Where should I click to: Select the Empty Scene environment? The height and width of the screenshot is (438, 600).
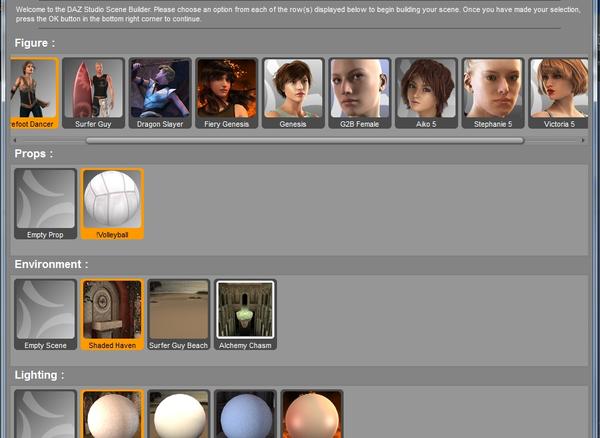click(x=46, y=314)
